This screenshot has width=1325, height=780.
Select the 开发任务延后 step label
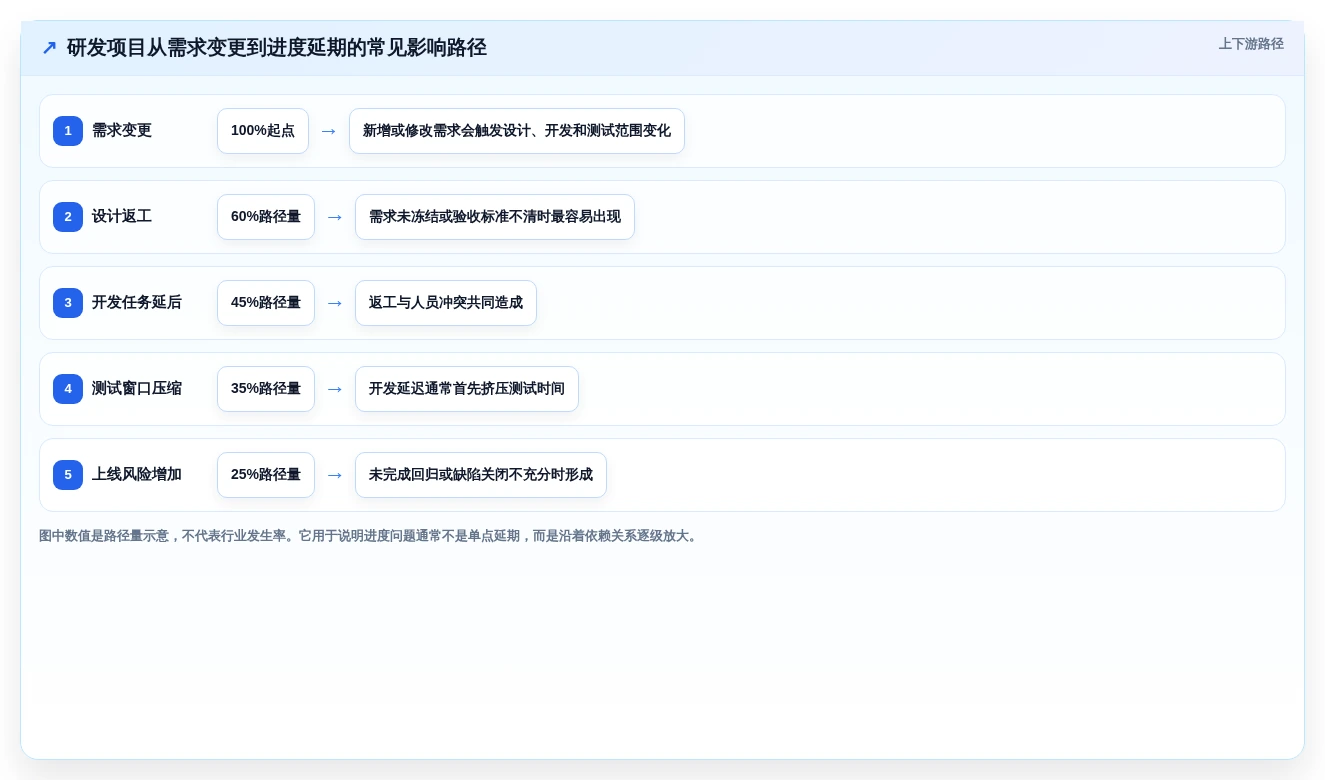137,303
